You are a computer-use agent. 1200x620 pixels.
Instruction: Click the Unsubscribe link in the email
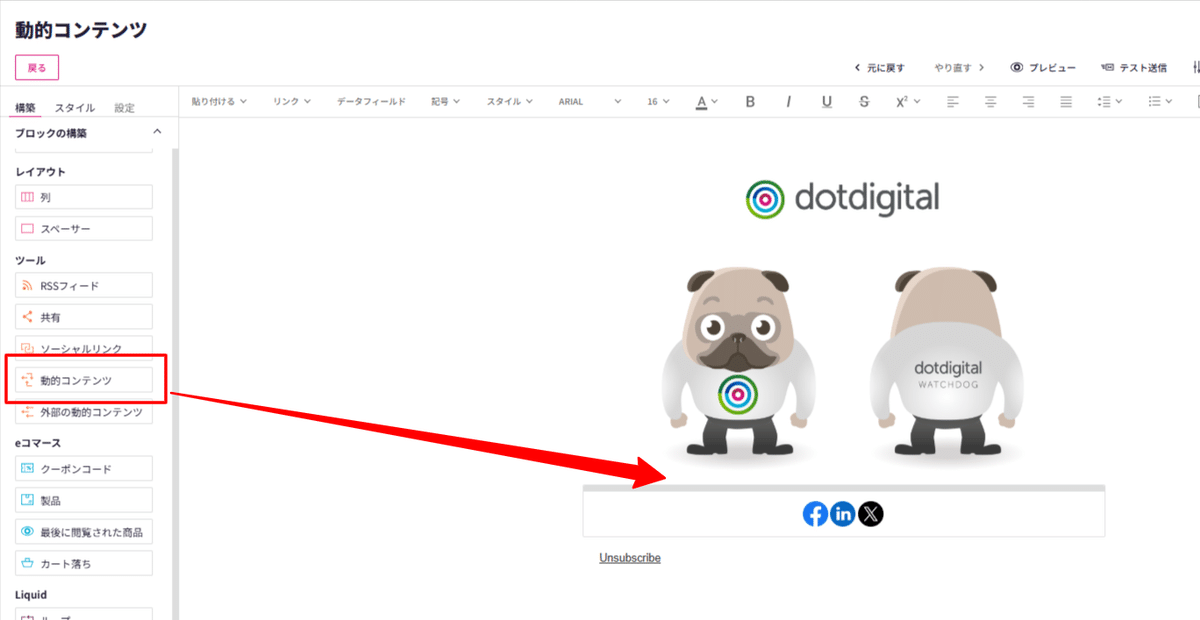click(629, 557)
